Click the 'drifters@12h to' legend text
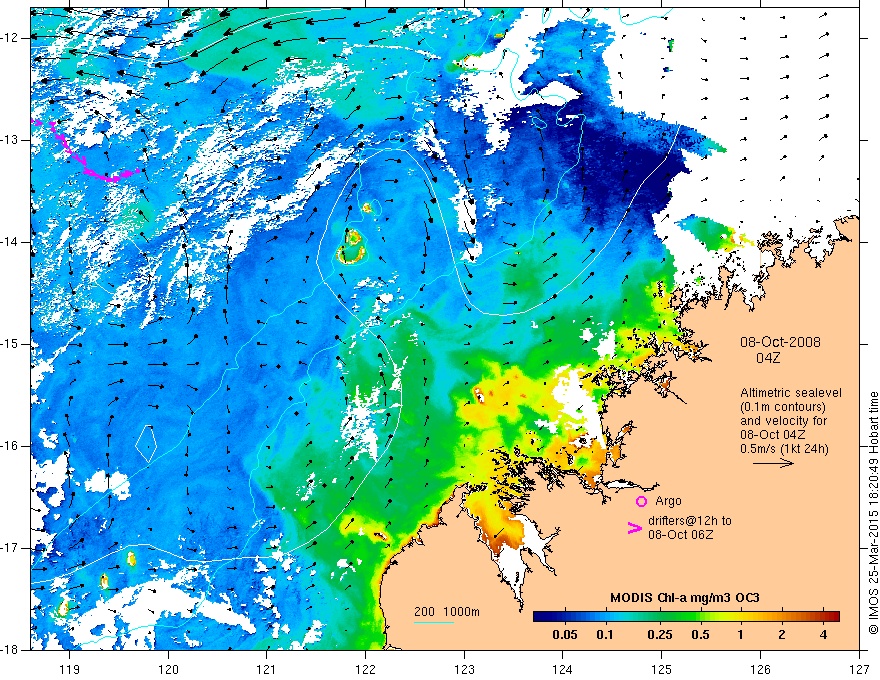Viewport: 880px width, 680px height. click(x=690, y=521)
